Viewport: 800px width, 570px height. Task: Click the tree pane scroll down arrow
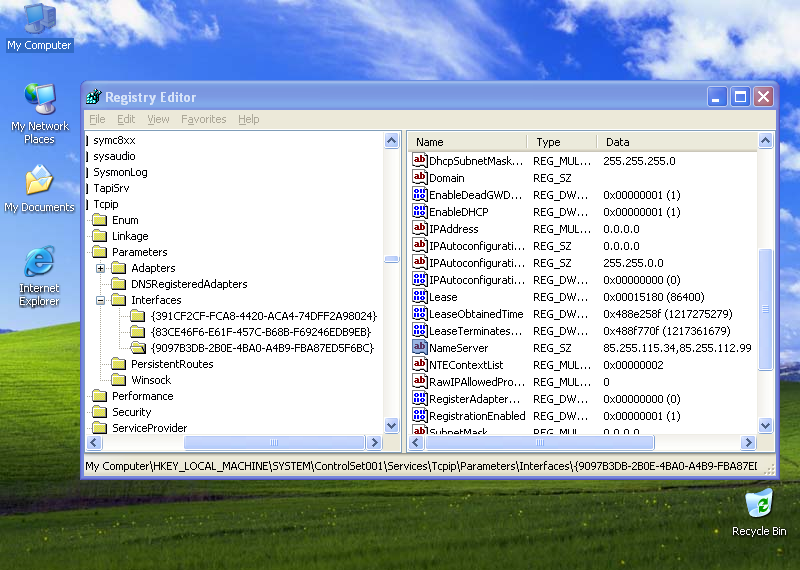pyautogui.click(x=391, y=425)
